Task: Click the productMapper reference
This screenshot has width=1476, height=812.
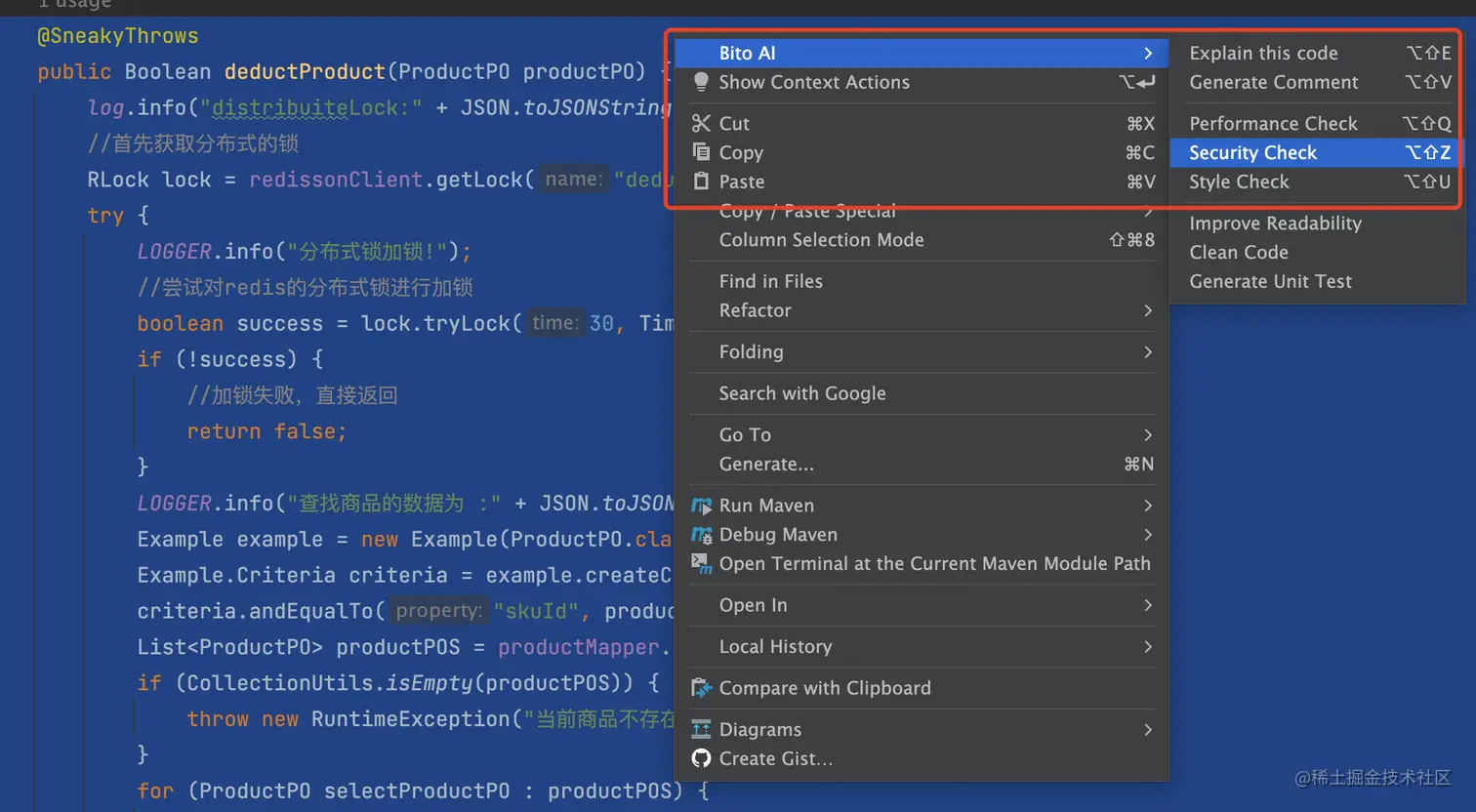Action: coord(579,647)
